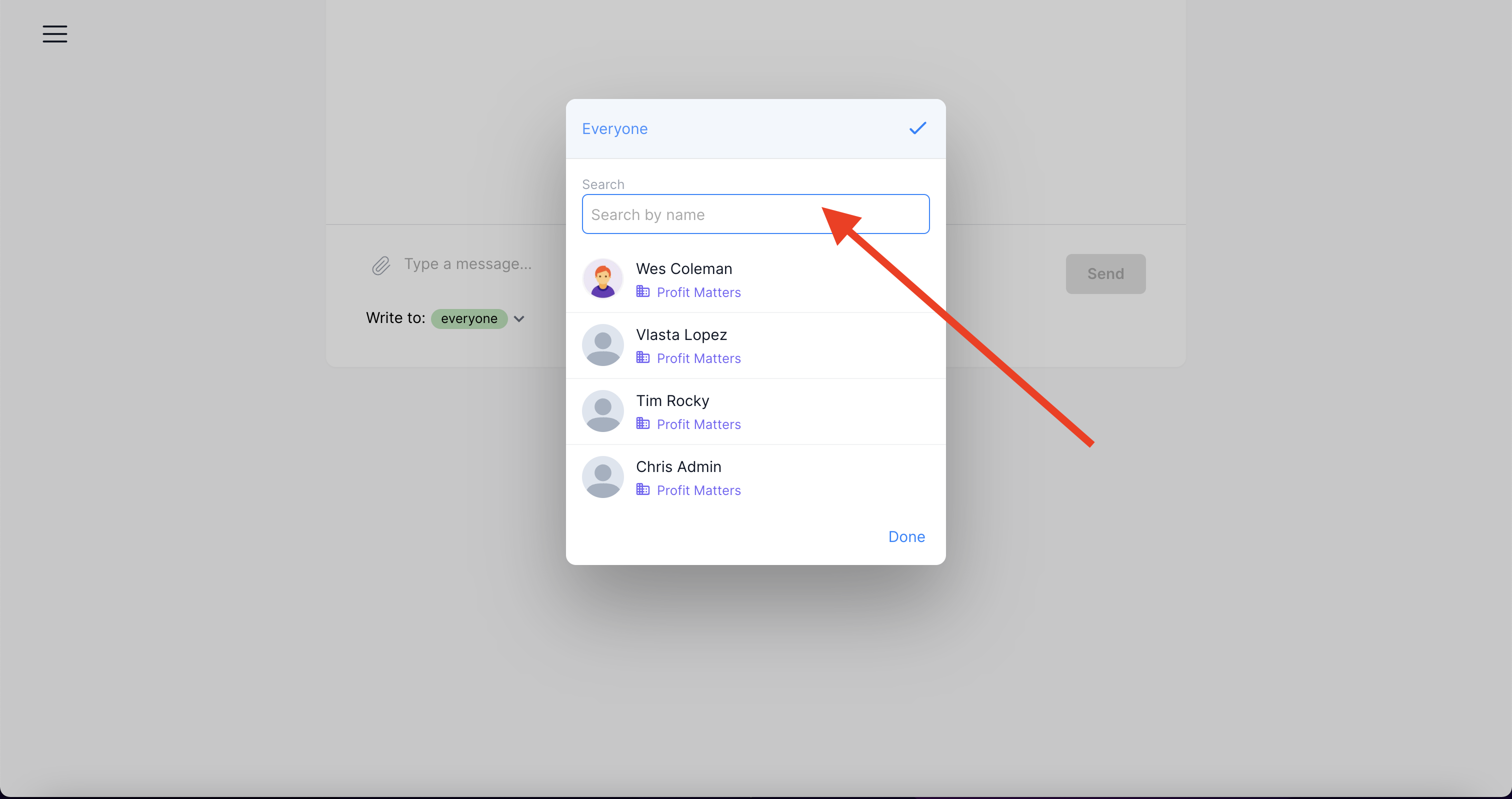This screenshot has height=799, width=1512.
Task: Select Vlasta Lopez from the list
Action: coord(681,334)
